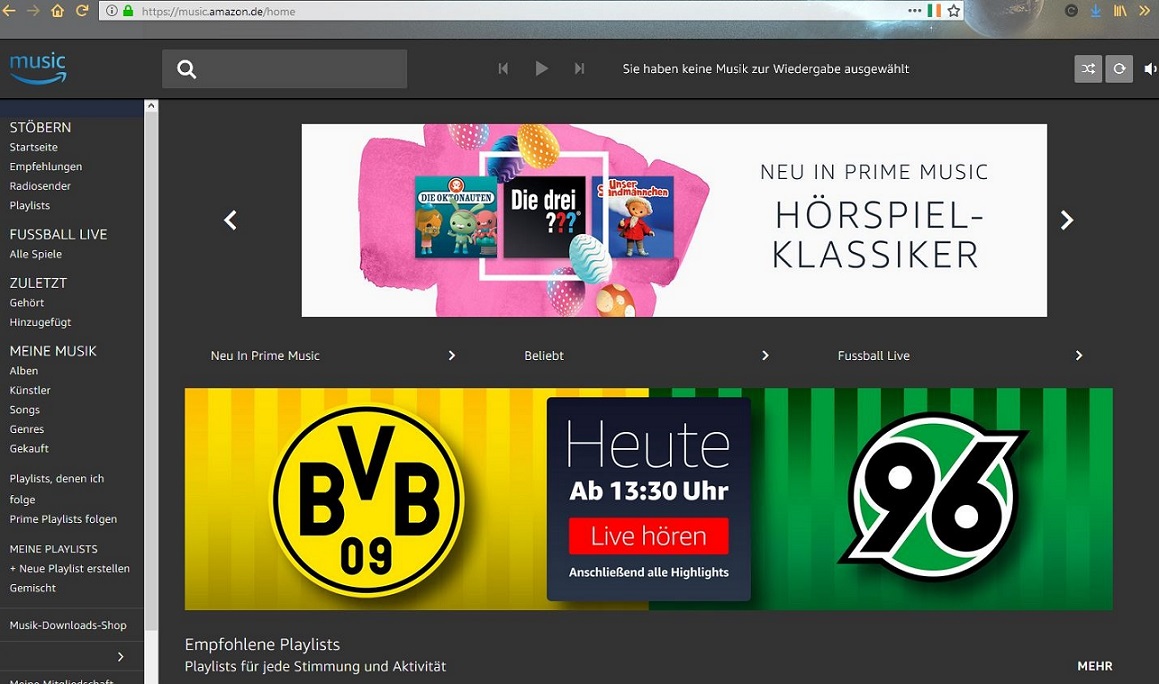Toggle repeat mode
1159x684 pixels.
[1119, 69]
